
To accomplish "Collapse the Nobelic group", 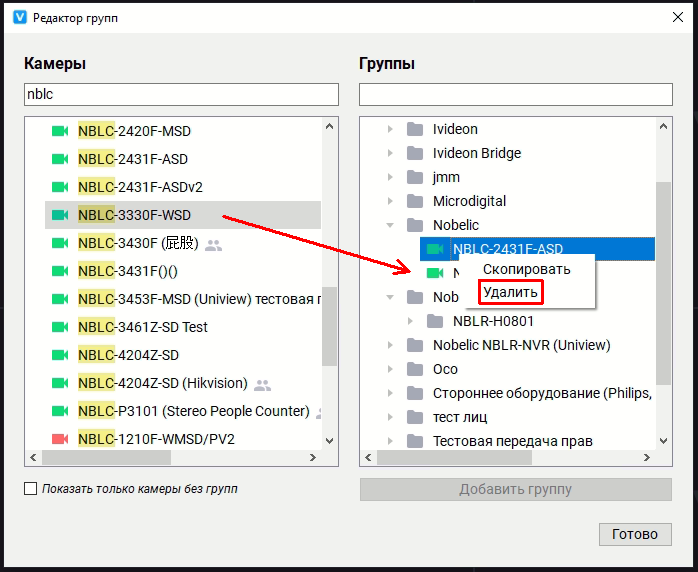I will point(390,225).
